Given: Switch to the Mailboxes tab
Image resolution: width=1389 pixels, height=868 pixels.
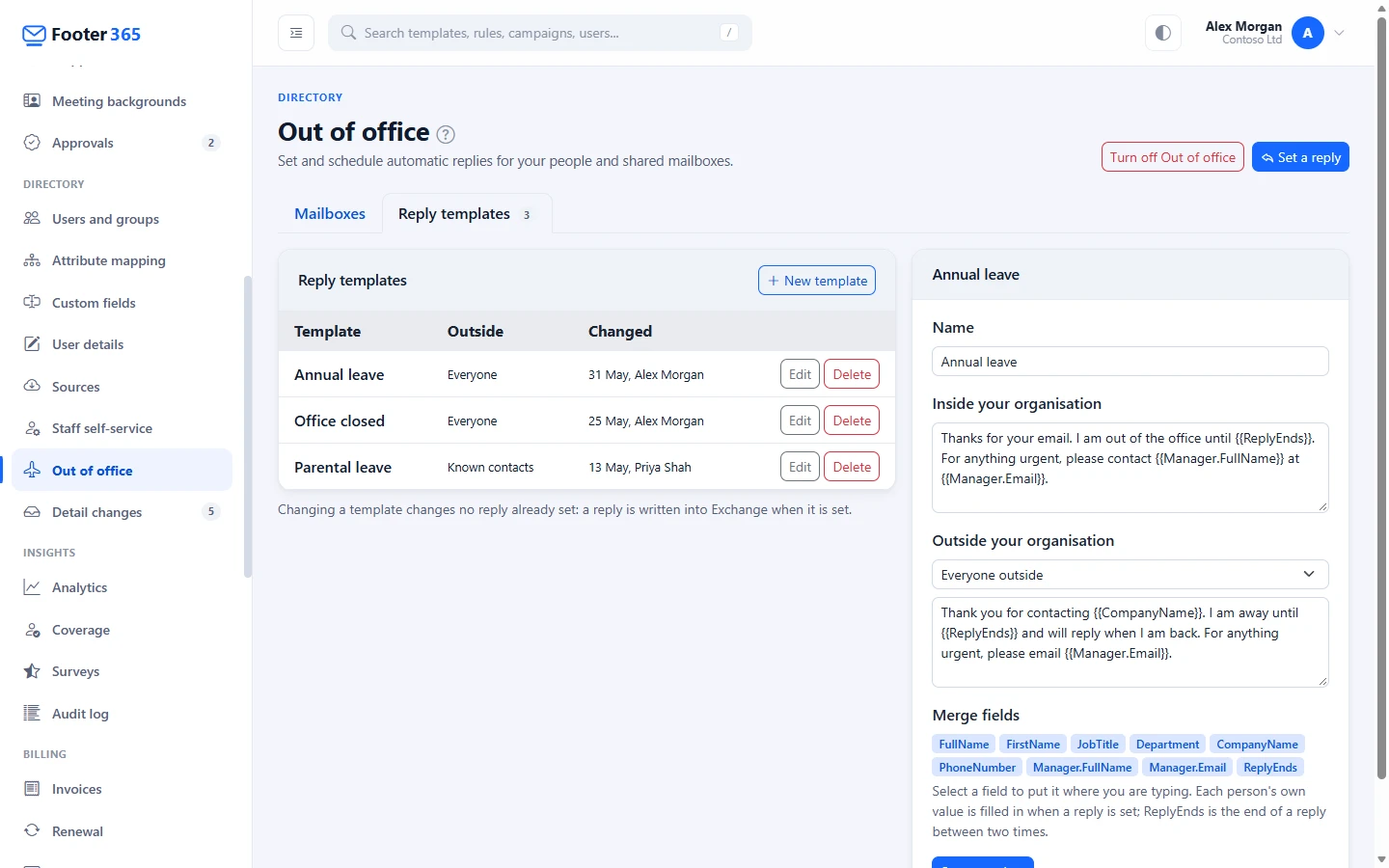Looking at the screenshot, I should pos(330,214).
